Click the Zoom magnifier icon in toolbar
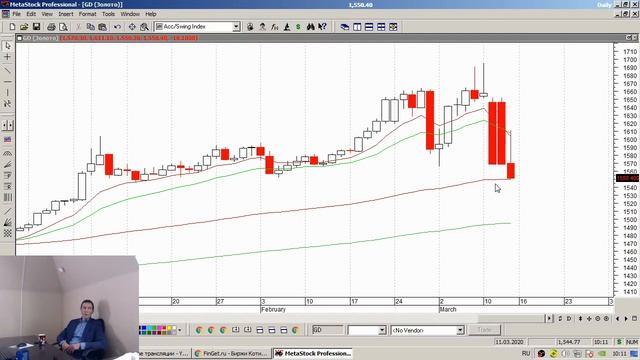This screenshot has height=360, width=640. click(x=144, y=27)
